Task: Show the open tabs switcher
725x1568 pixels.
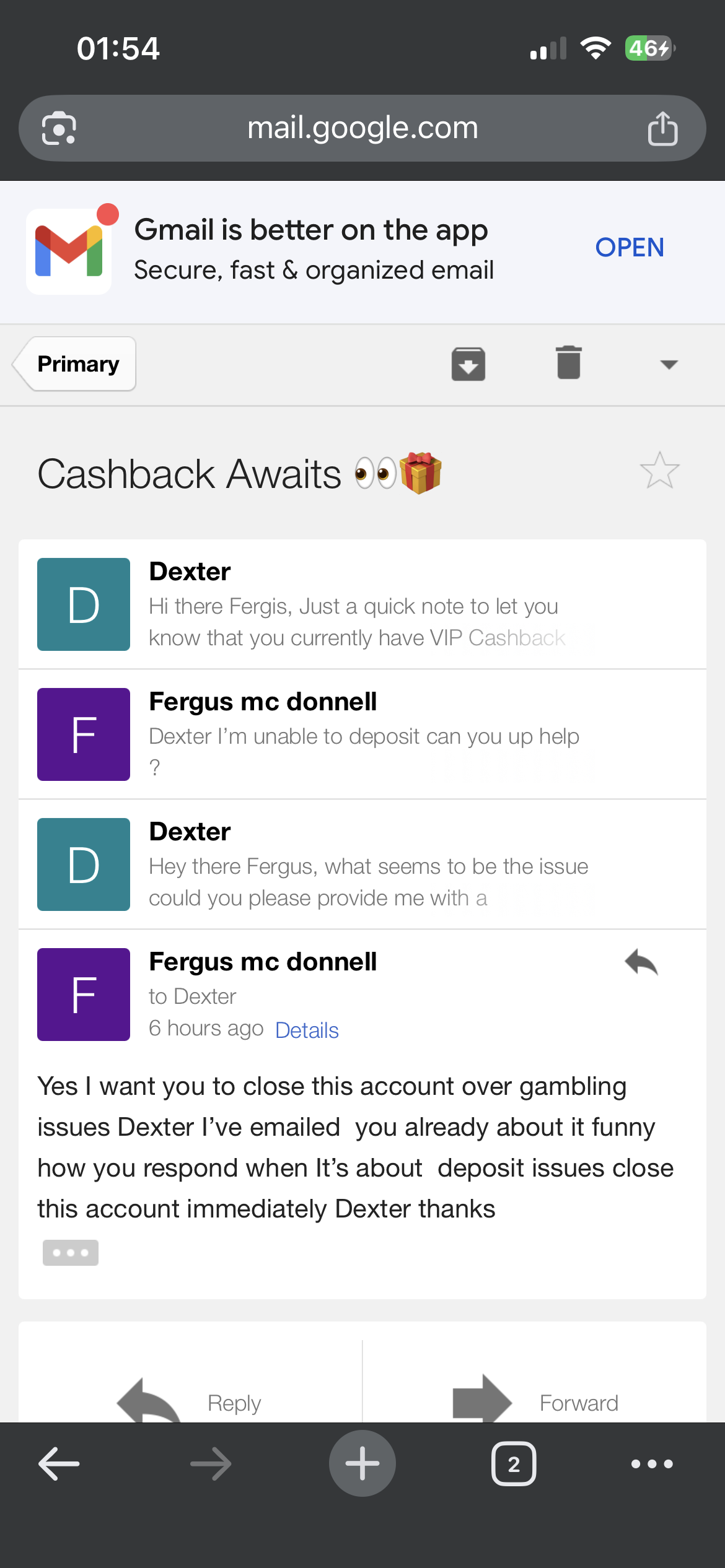Action: (x=514, y=1464)
